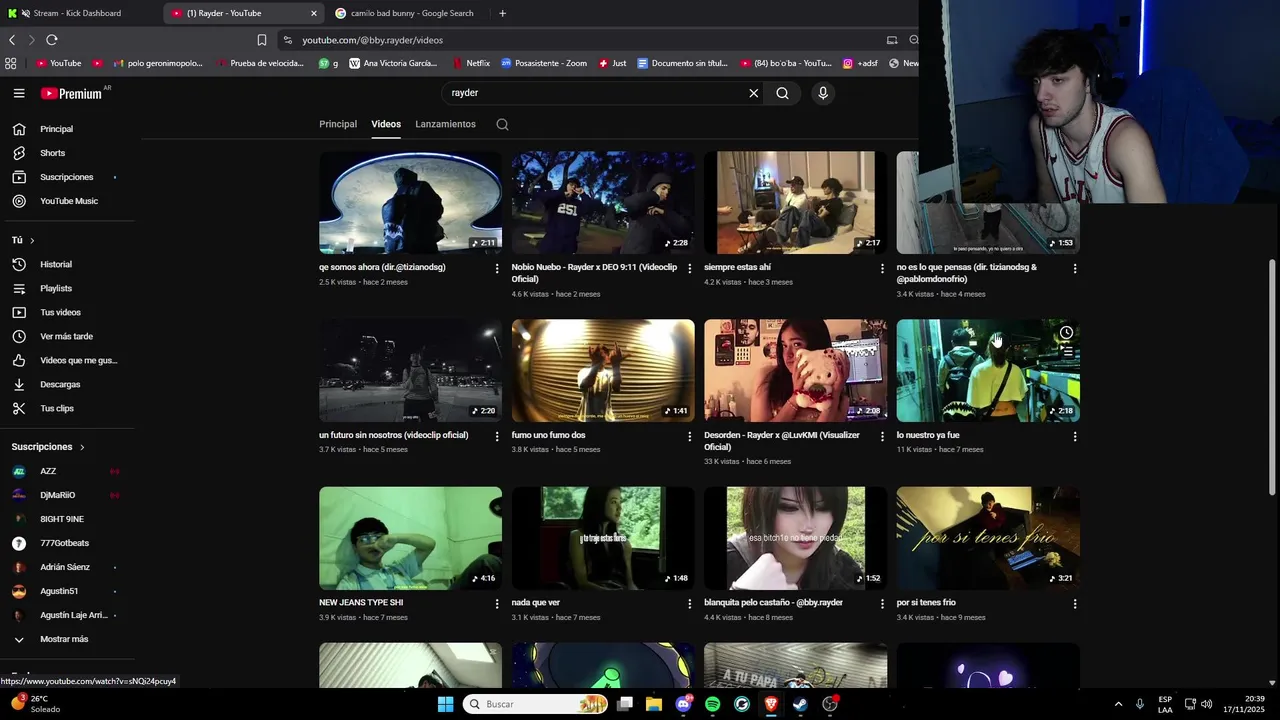Open site settings icon in address bar
This screenshot has width=1280, height=720.
click(288, 40)
